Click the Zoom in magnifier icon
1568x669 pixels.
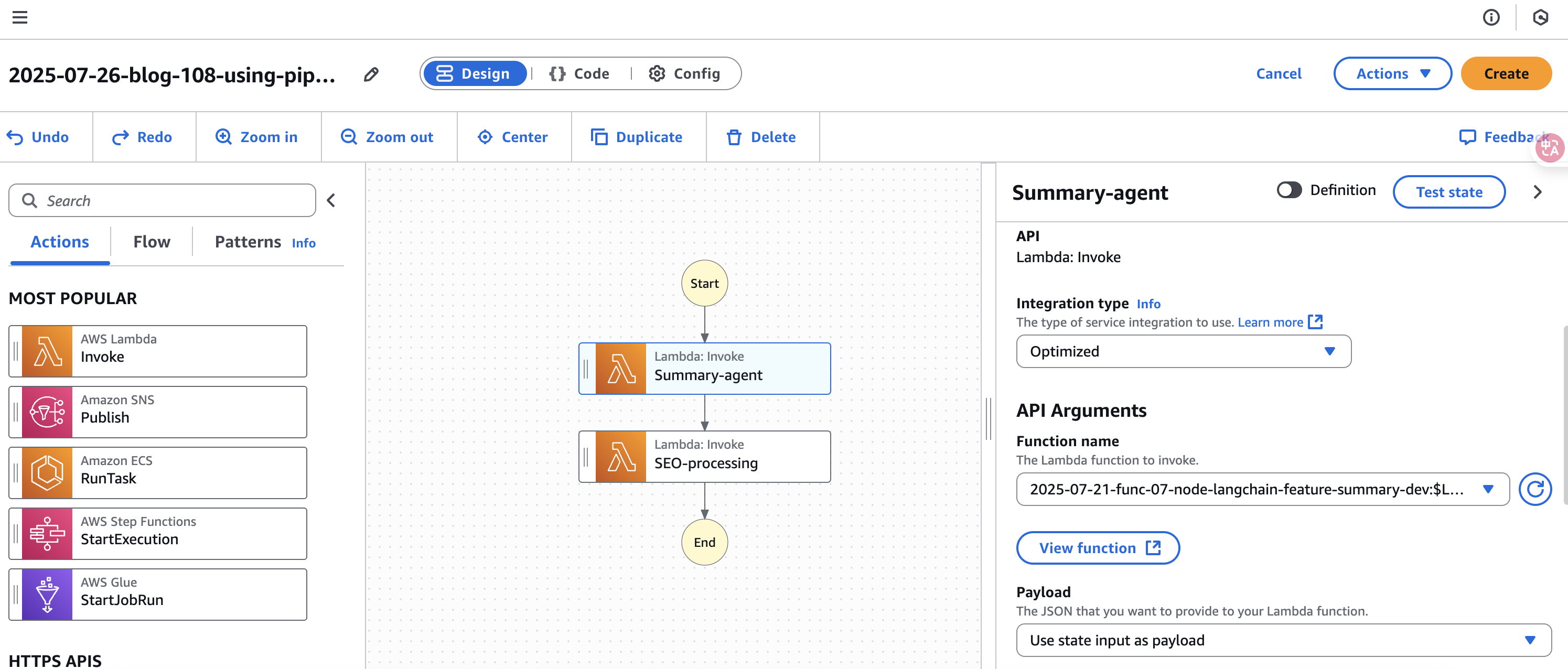point(223,137)
